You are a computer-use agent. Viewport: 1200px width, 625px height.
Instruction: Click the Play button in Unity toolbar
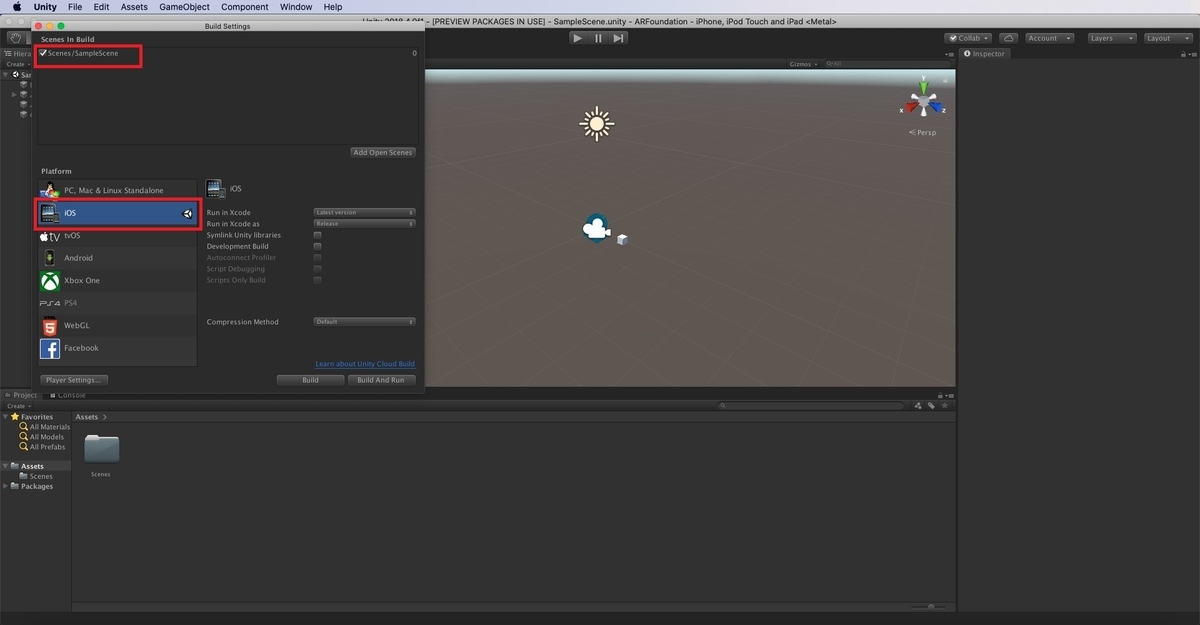click(x=578, y=38)
